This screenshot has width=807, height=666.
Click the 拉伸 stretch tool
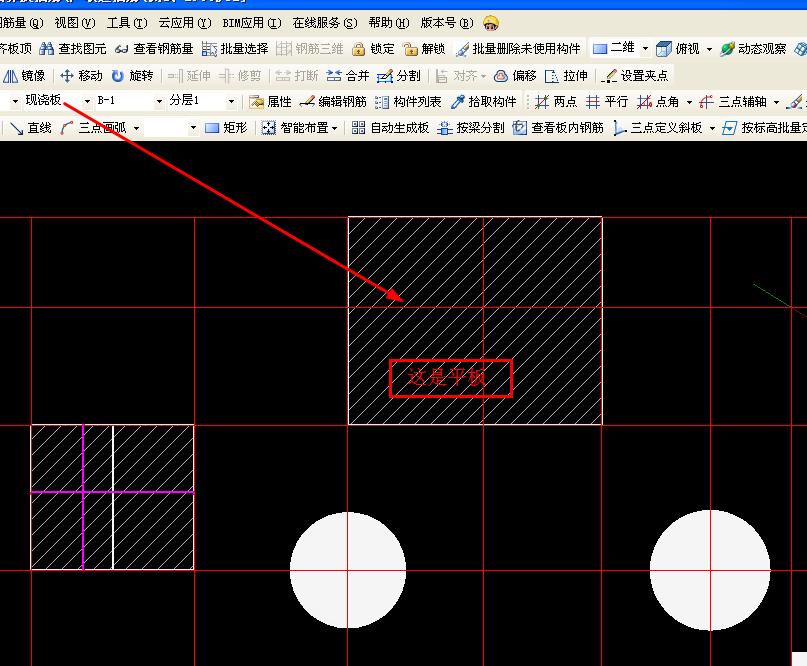pyautogui.click(x=566, y=76)
